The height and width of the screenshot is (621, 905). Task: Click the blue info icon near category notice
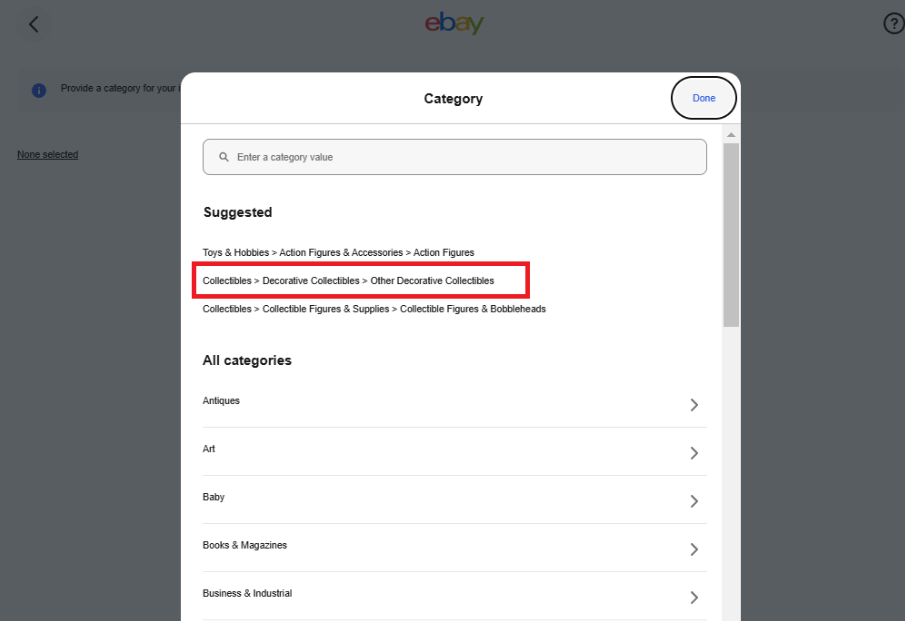tap(38, 90)
